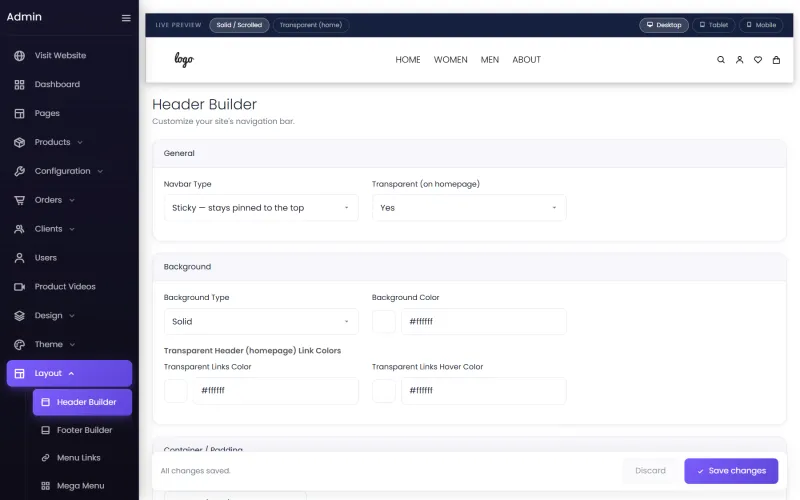Open Menu Links in Layout submenu
The width and height of the screenshot is (800, 500).
click(x=82, y=458)
